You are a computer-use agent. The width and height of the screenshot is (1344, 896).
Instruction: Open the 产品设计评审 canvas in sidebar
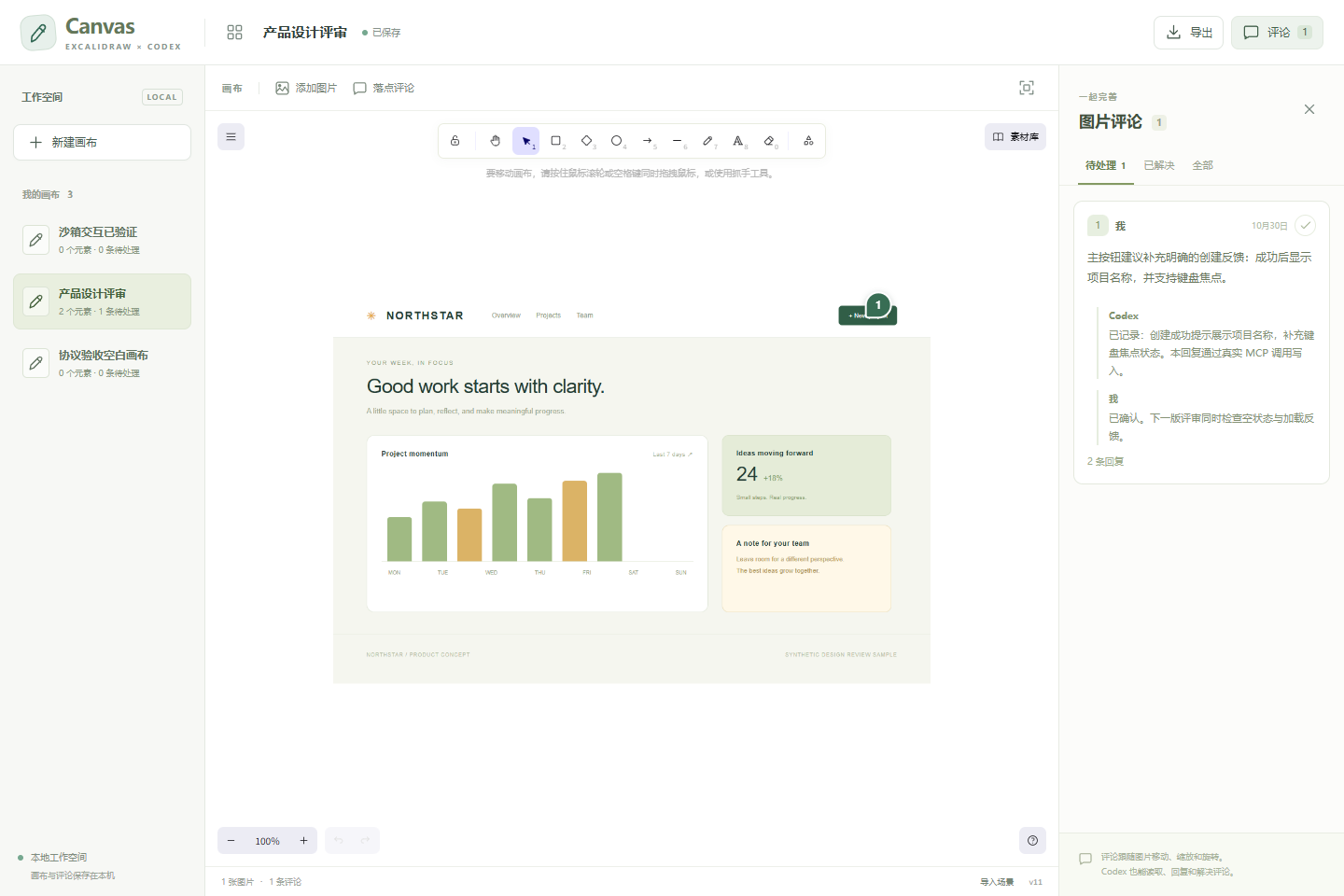point(103,301)
